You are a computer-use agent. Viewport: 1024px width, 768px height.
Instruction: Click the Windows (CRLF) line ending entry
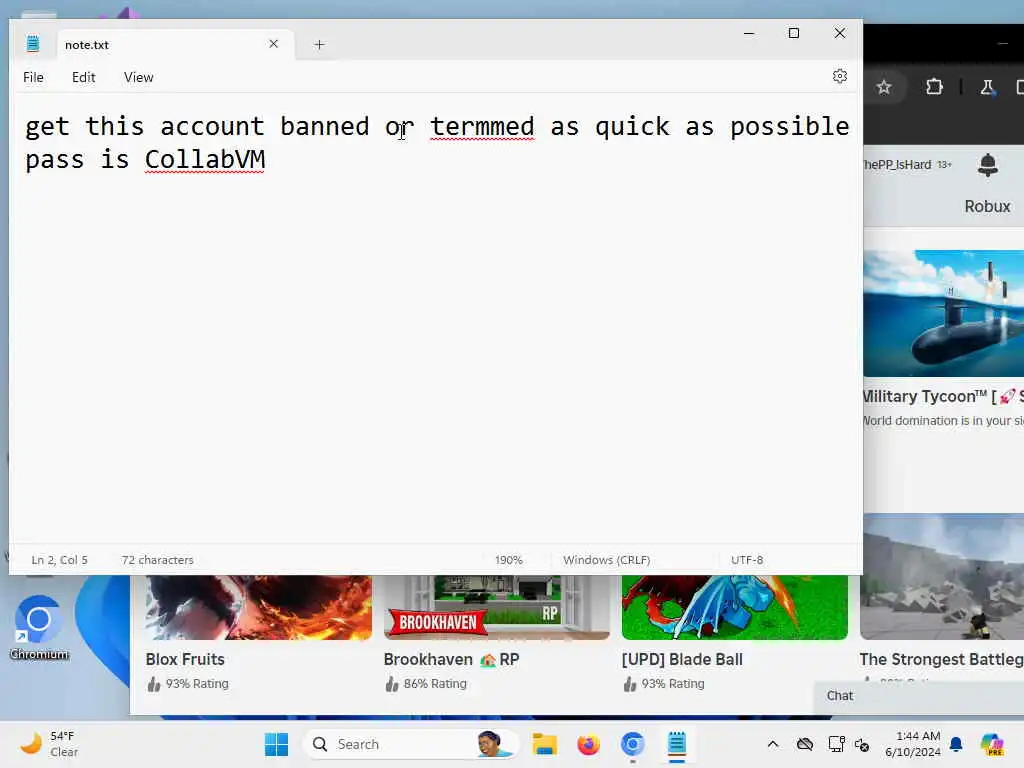pos(607,560)
